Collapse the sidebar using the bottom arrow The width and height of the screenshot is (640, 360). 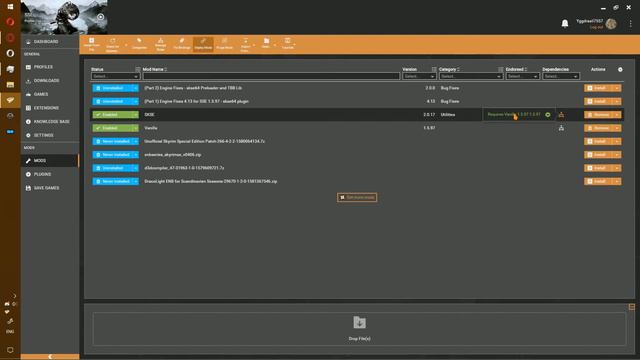click(50, 357)
